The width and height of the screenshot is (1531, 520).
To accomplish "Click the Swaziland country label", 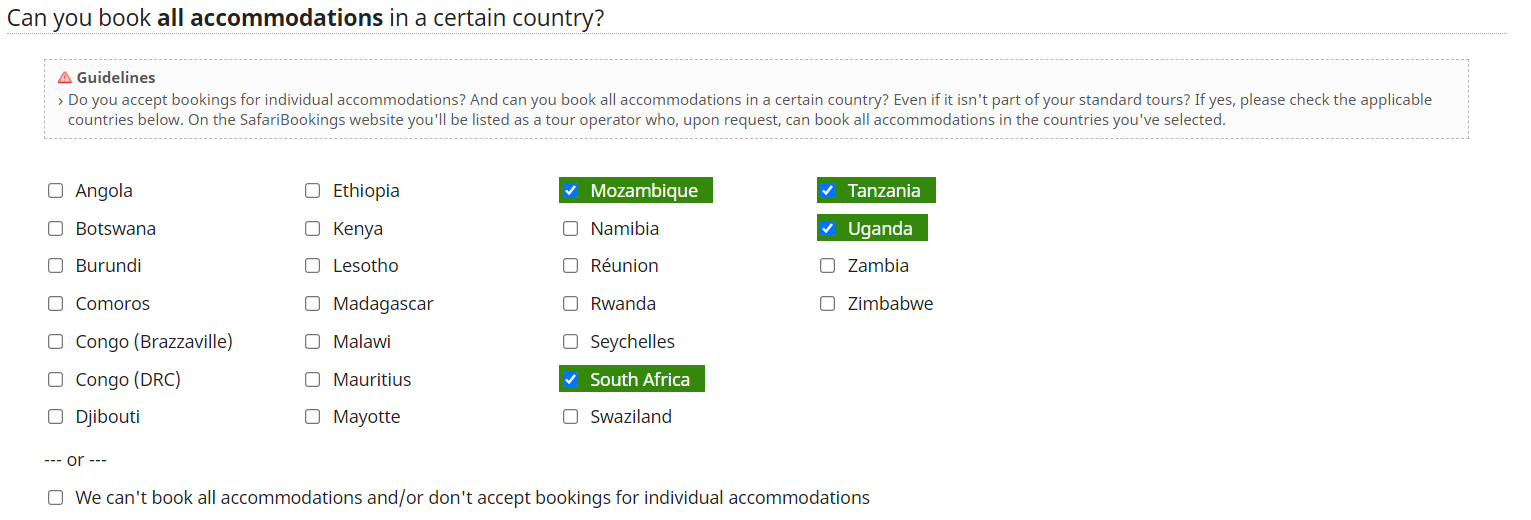I will (631, 417).
